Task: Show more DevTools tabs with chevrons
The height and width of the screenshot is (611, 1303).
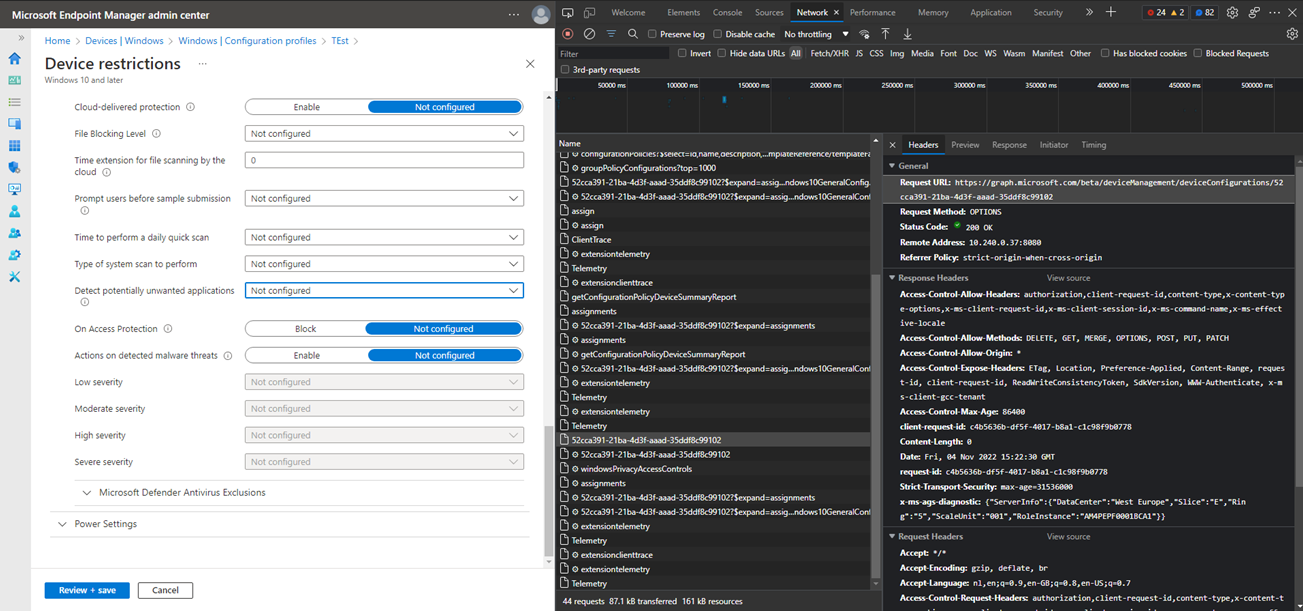Action: (1089, 13)
